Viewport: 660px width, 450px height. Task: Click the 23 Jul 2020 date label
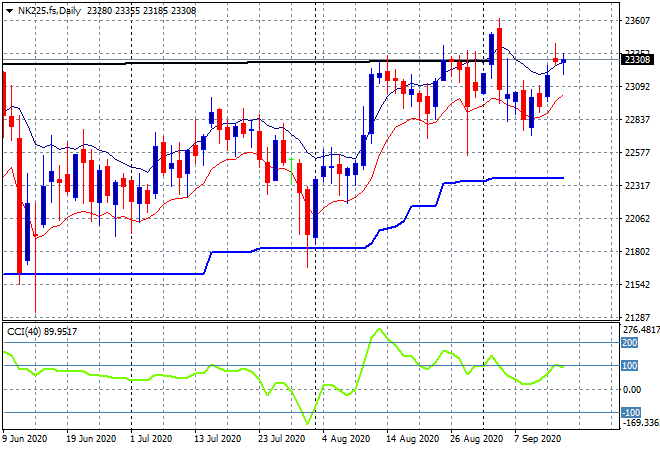click(x=281, y=439)
